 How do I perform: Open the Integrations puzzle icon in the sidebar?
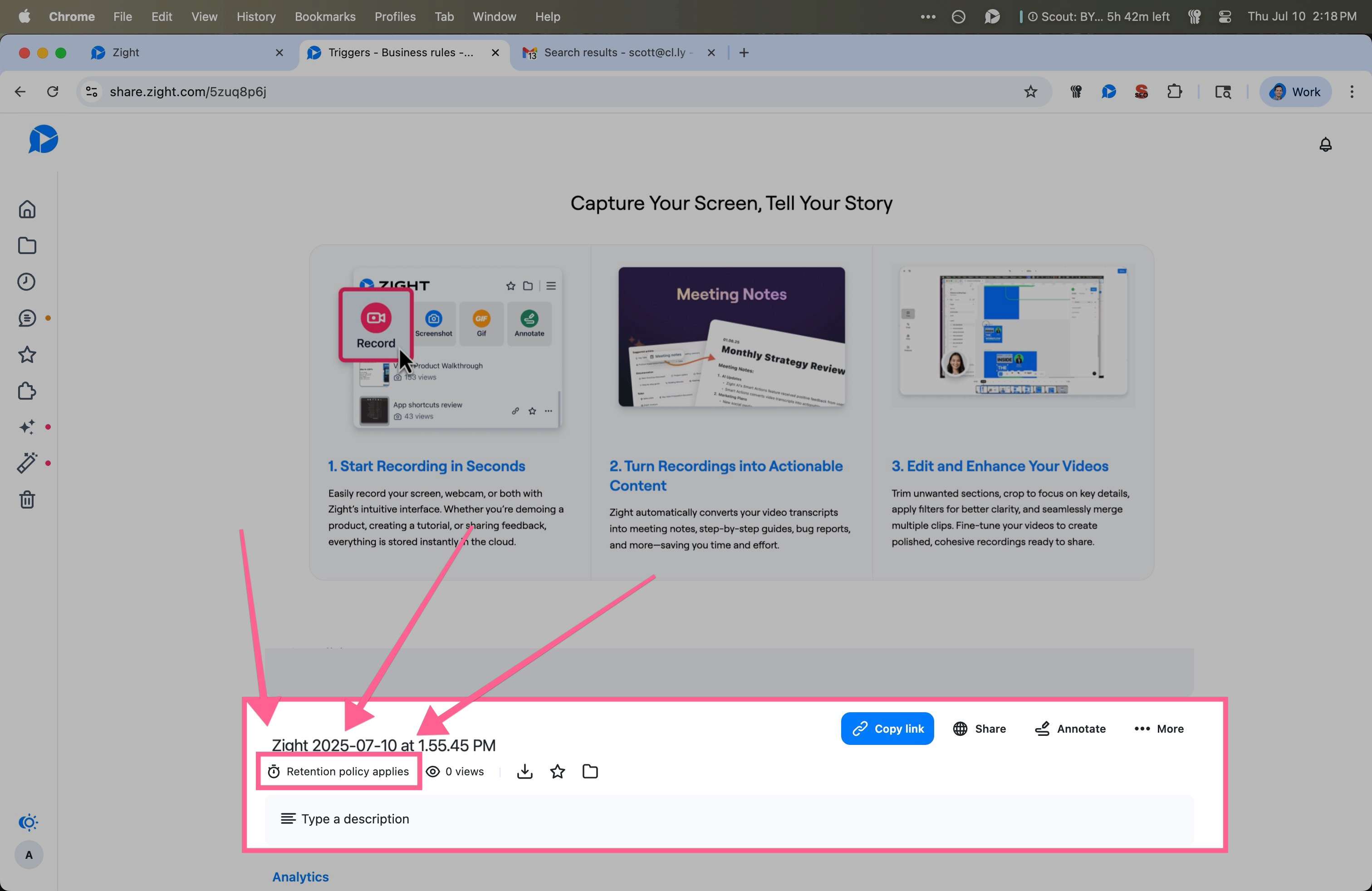(27, 392)
